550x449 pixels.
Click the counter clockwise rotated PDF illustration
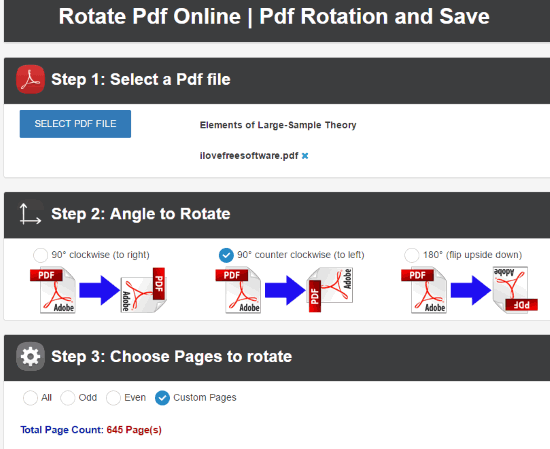point(330,290)
